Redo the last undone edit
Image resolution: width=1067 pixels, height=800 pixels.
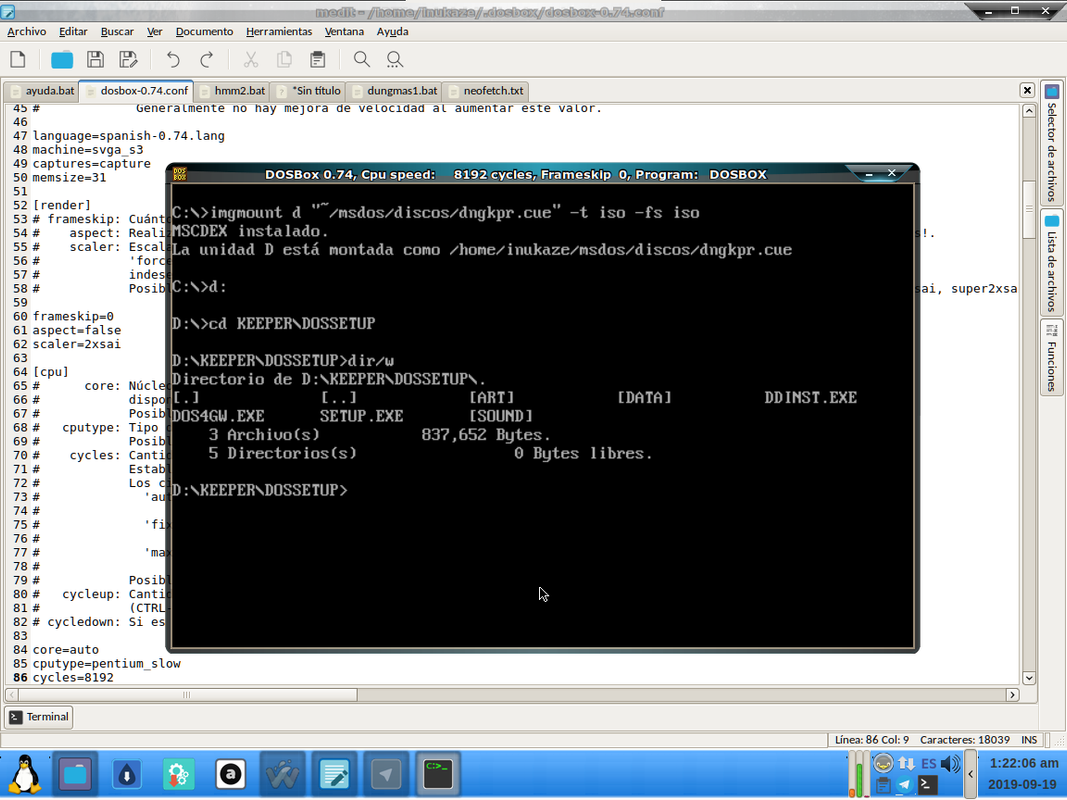(x=207, y=60)
